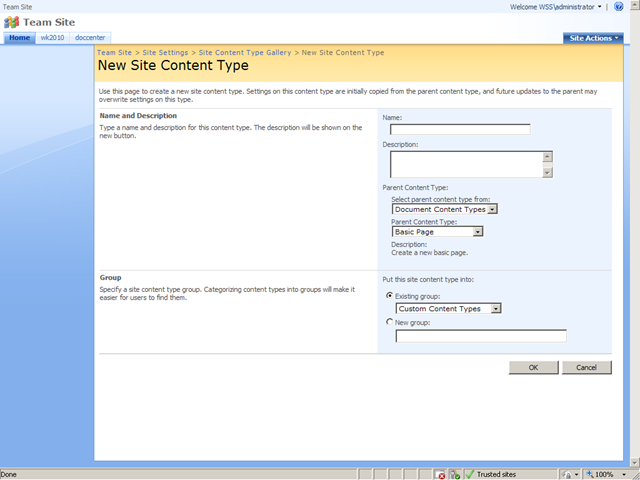Click the 'Put this site content type into:' label
This screenshot has width=640, height=480.
click(x=428, y=280)
